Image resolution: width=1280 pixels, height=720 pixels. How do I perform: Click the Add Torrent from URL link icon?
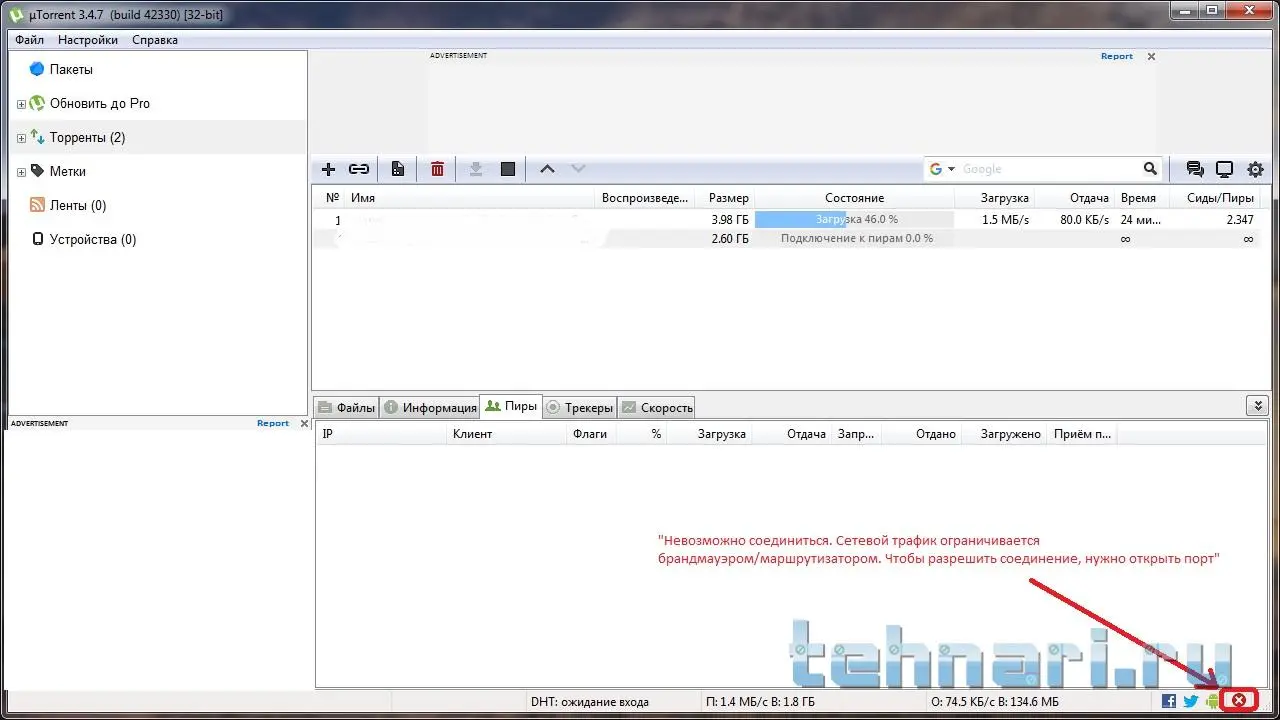tap(358, 169)
